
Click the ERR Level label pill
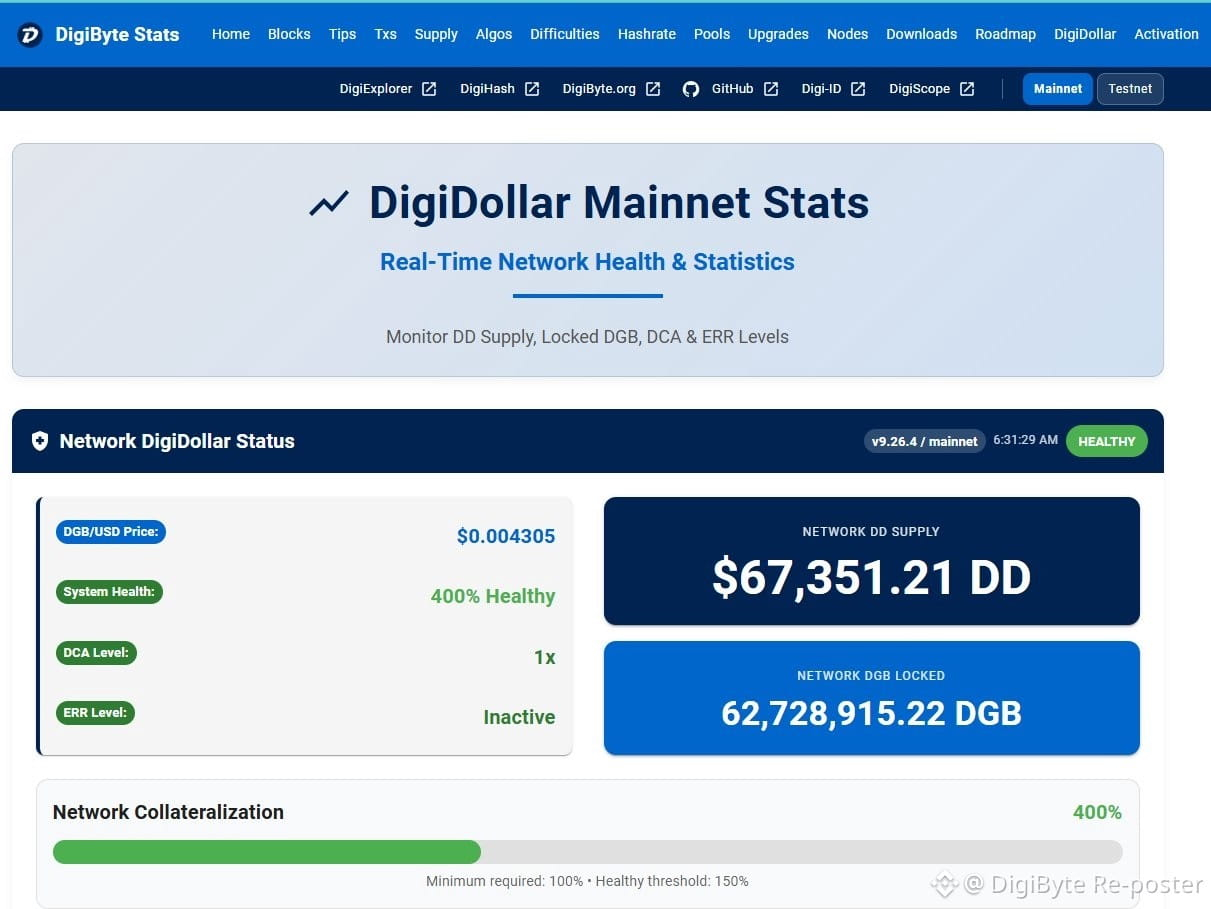[x=95, y=713]
